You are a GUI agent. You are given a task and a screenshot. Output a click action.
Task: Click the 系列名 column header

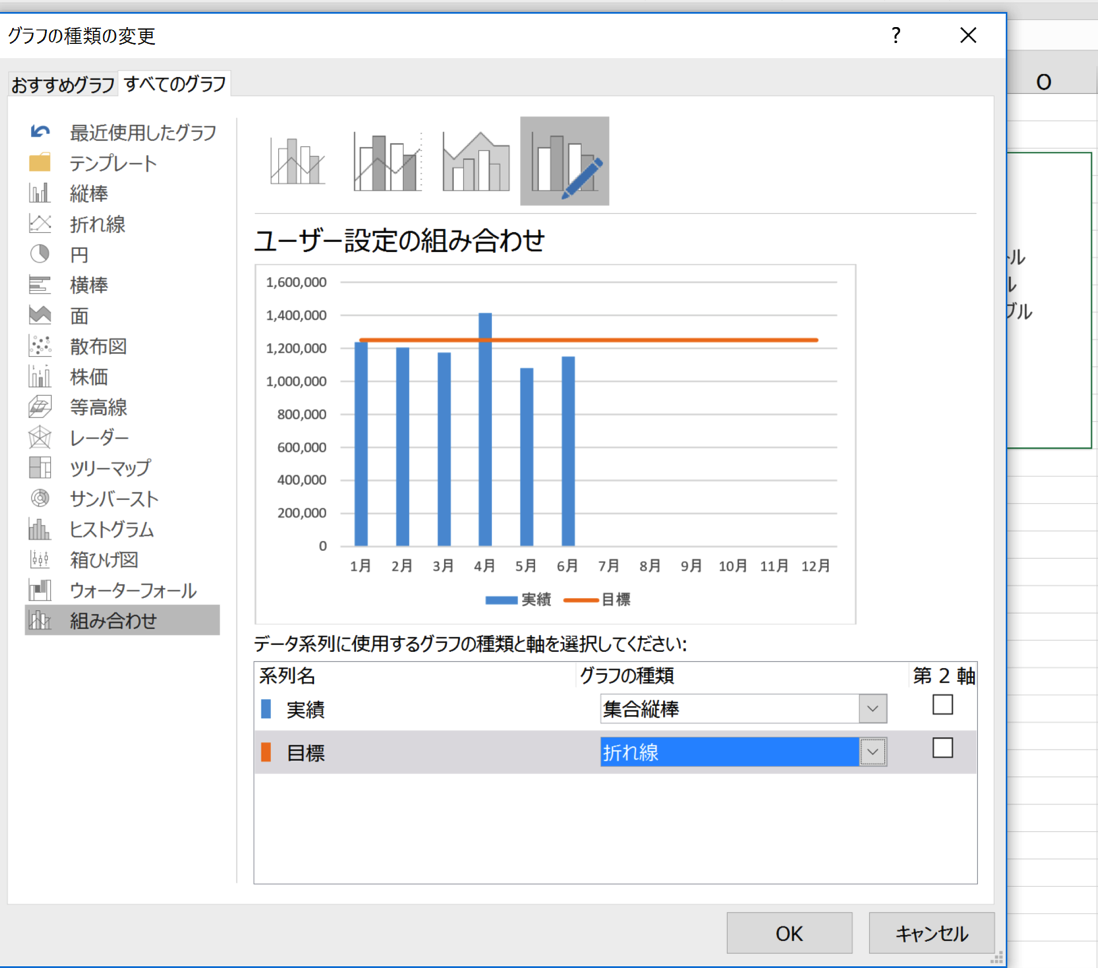tap(287, 676)
